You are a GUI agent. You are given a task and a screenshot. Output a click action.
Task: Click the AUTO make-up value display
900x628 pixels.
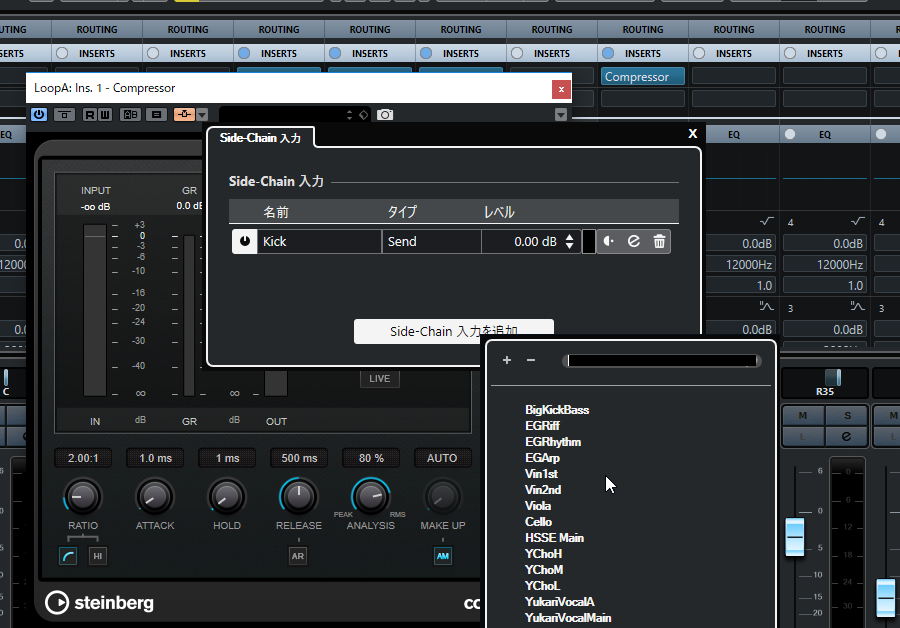pyautogui.click(x=442, y=458)
